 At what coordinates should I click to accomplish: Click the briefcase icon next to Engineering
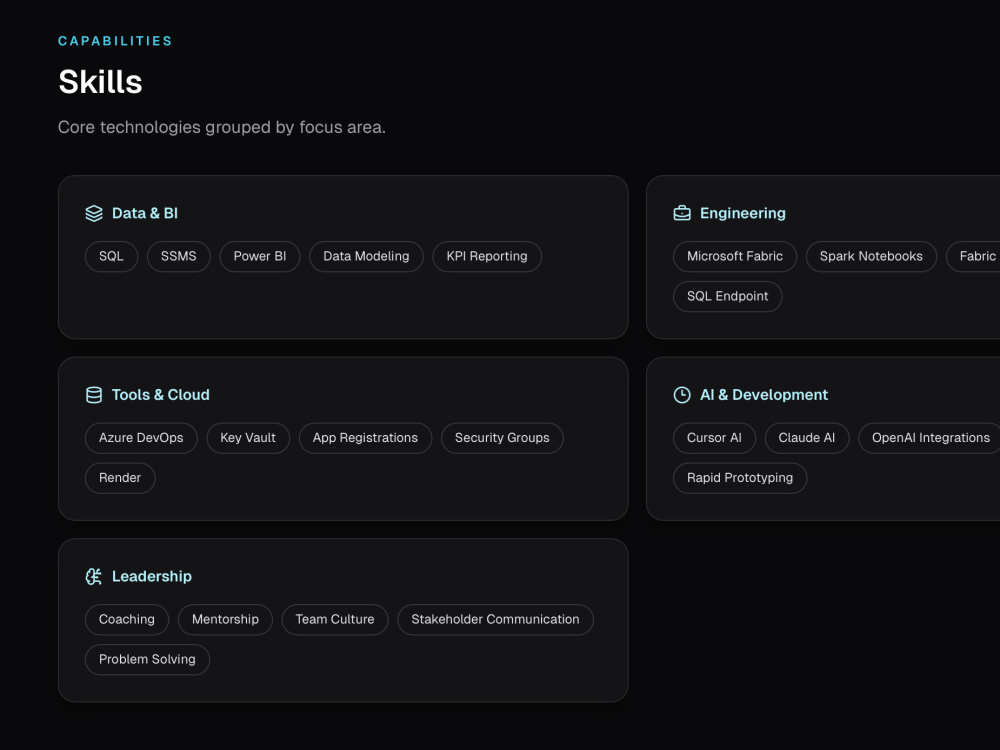[682, 213]
